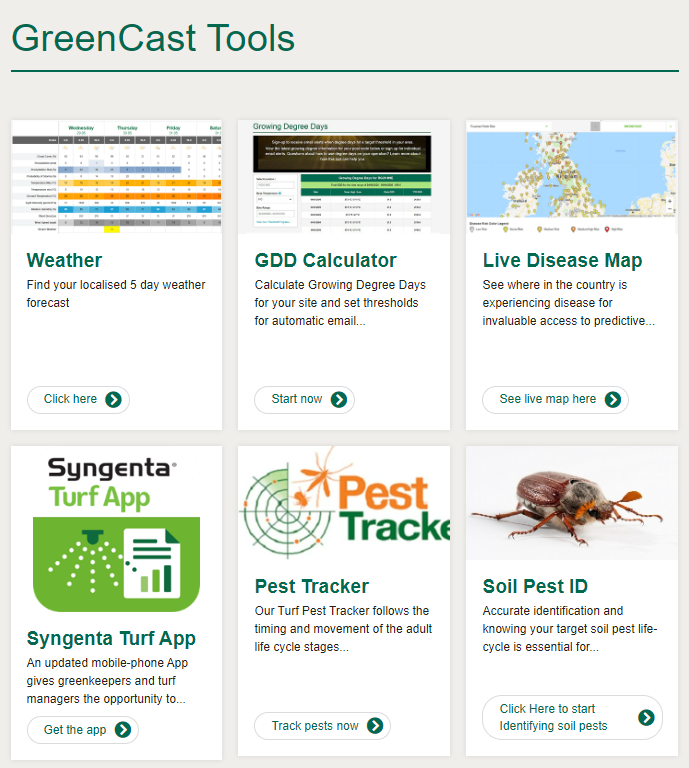Click arrow icon beside 'See live map here'

pos(612,400)
